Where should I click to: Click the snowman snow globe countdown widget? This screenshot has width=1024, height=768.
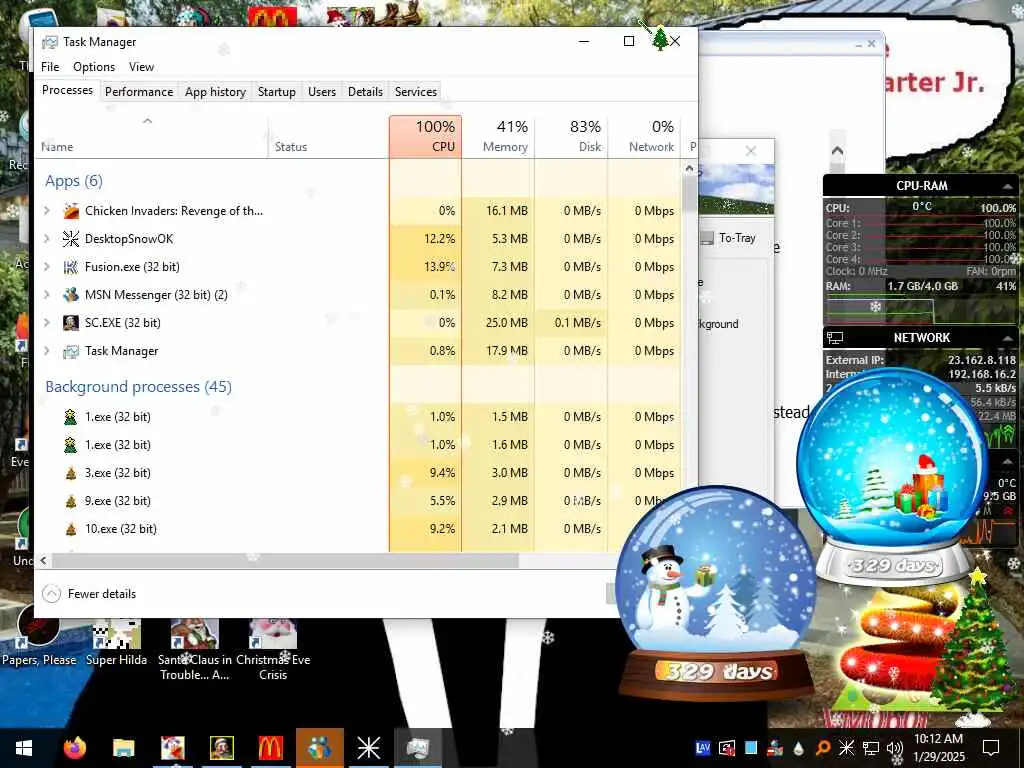[716, 594]
